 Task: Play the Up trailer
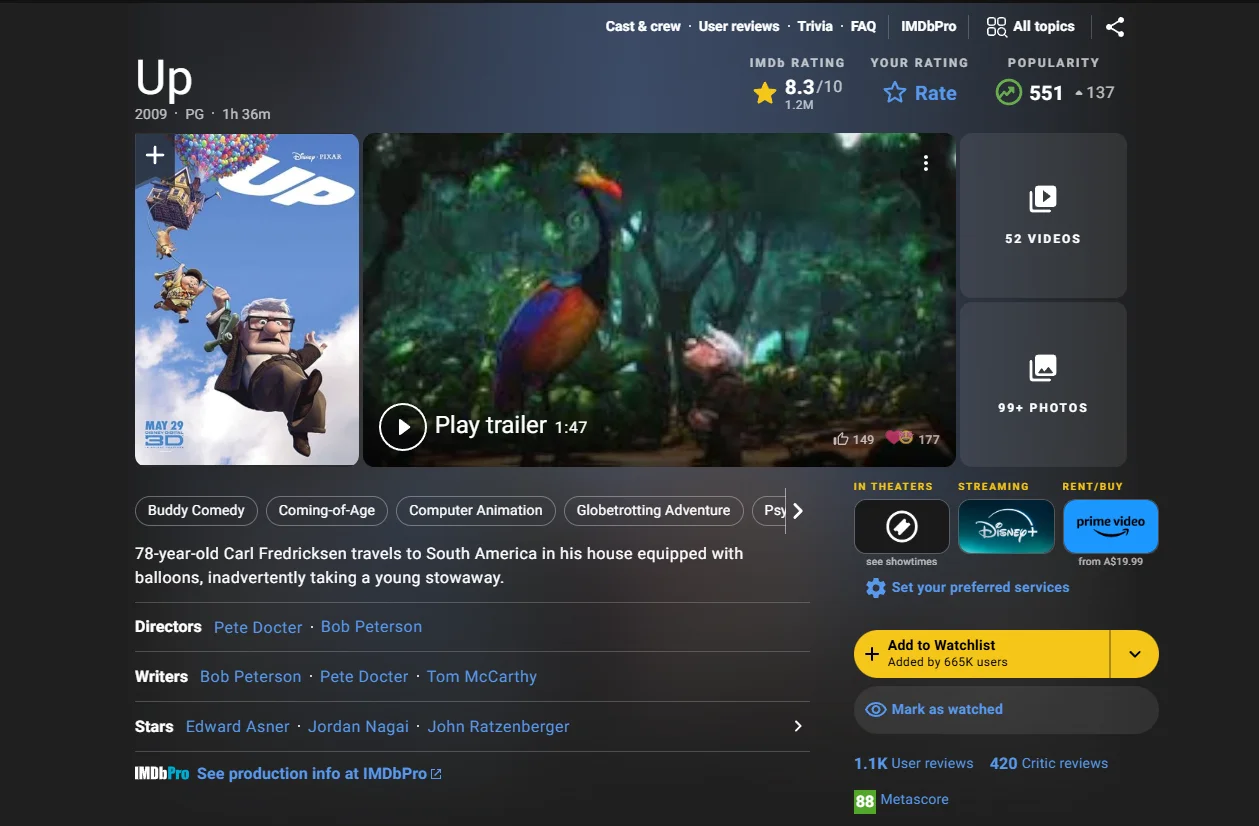coord(403,426)
